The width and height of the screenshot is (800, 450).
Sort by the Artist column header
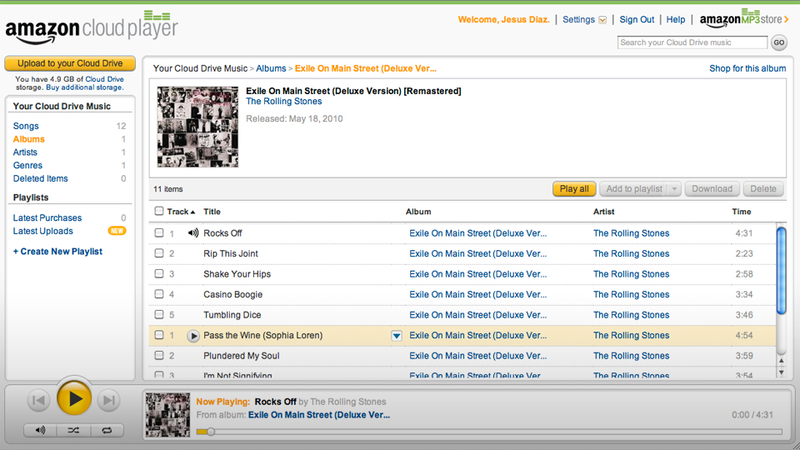point(604,211)
